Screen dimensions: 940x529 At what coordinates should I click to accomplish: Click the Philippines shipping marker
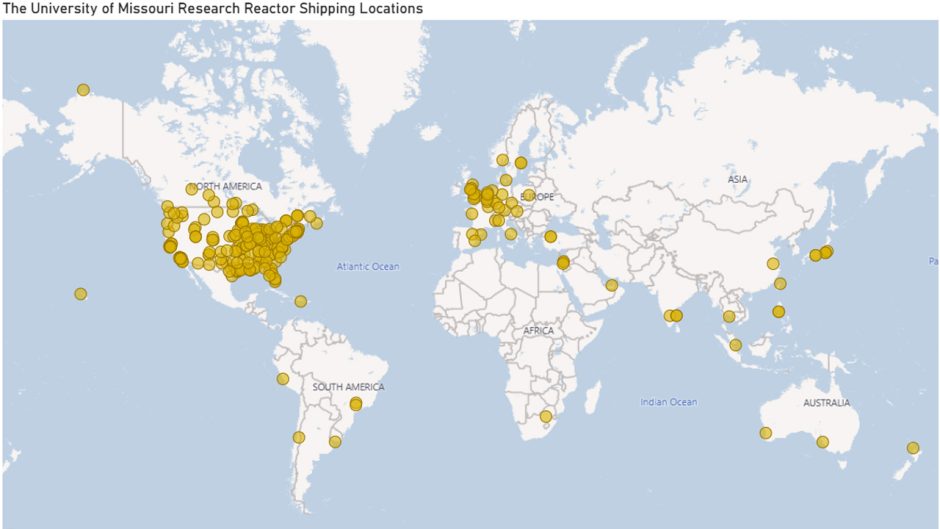click(x=778, y=312)
